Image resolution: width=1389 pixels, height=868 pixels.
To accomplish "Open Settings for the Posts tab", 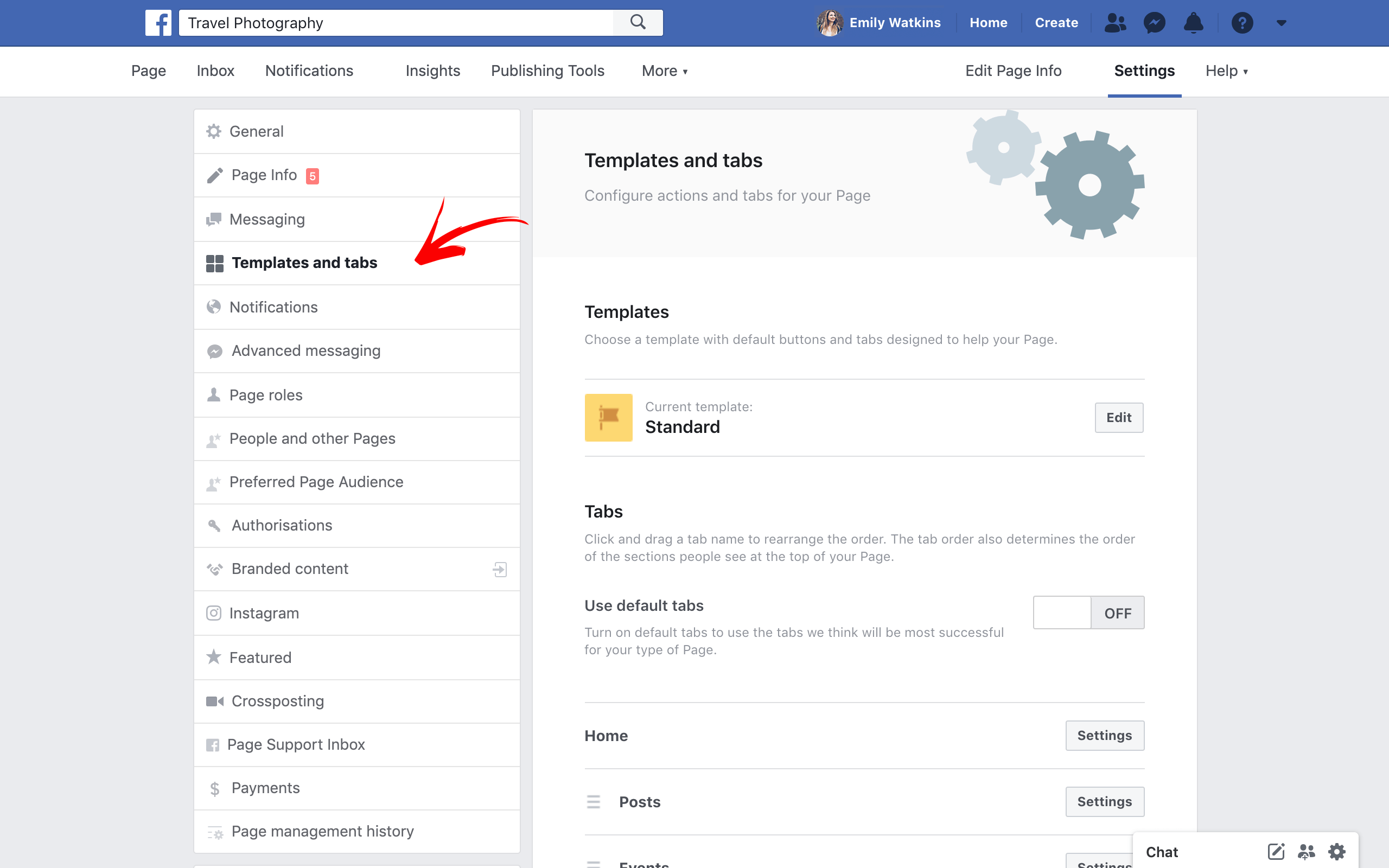I will pyautogui.click(x=1104, y=801).
